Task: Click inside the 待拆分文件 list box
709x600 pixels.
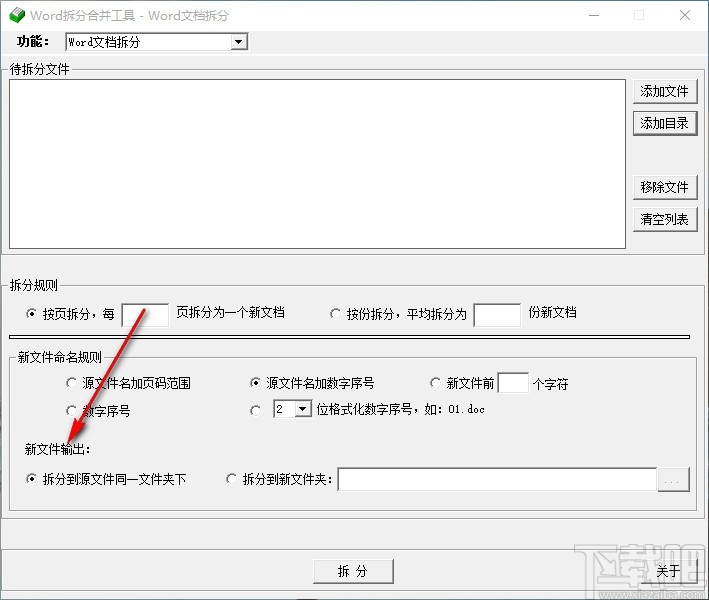Action: coord(317,164)
